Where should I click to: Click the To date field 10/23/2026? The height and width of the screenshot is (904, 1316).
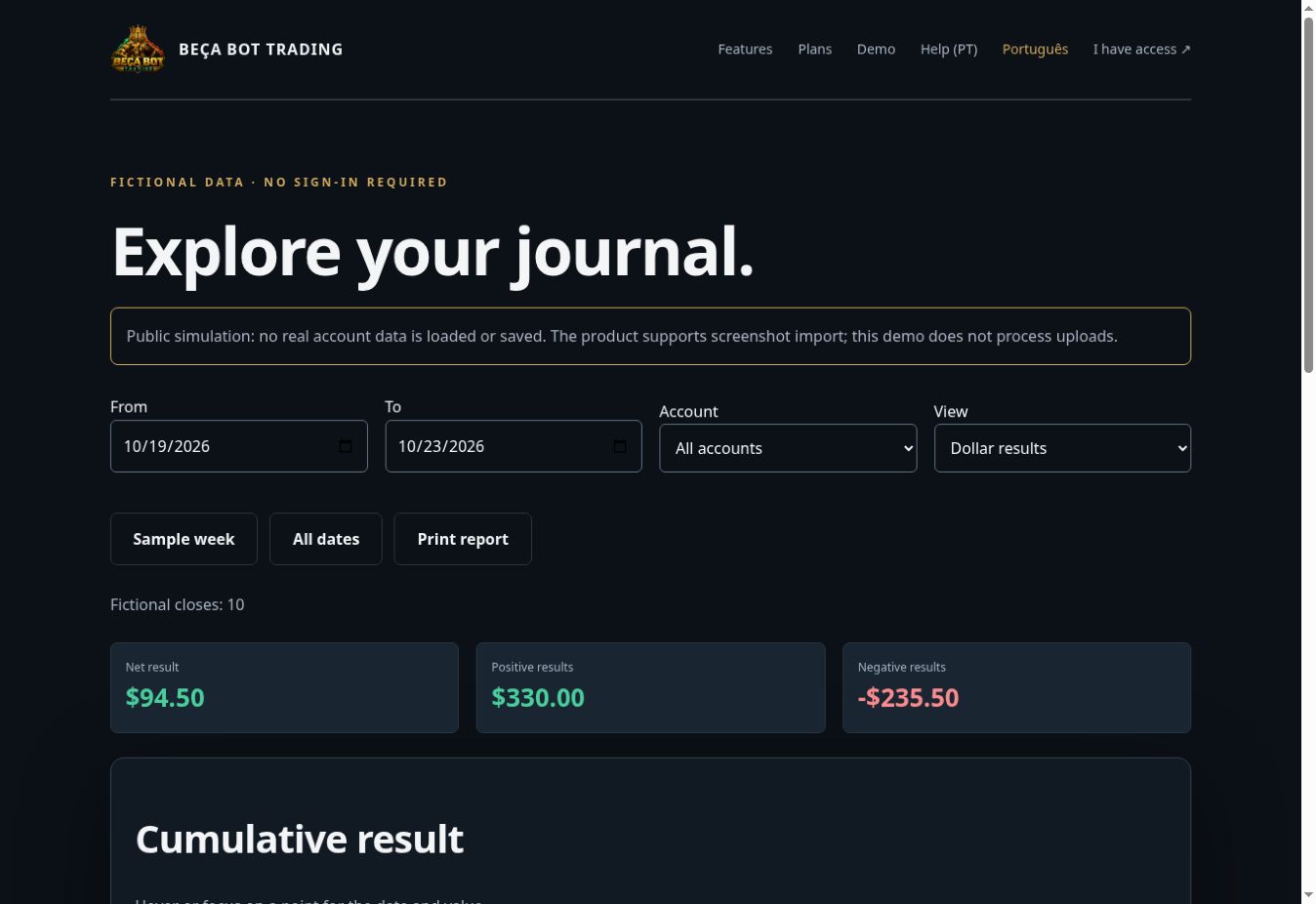[514, 446]
